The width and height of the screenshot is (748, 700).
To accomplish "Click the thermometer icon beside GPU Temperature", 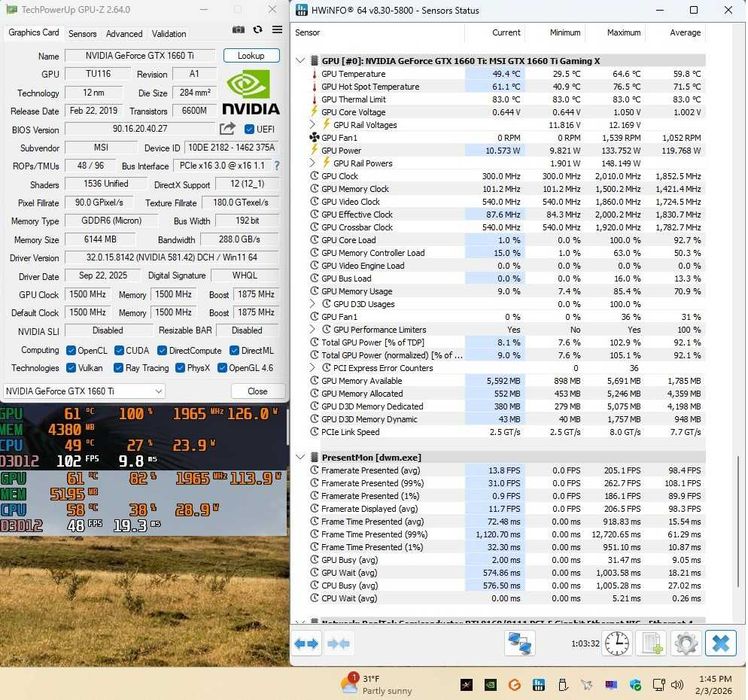I will coord(314,74).
